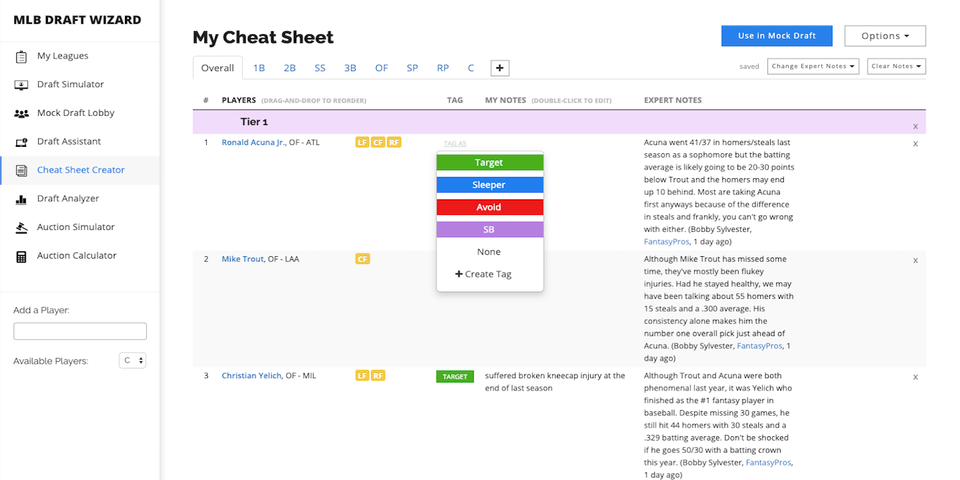Switch to the OF tab
The height and width of the screenshot is (480, 960).
pos(381,68)
